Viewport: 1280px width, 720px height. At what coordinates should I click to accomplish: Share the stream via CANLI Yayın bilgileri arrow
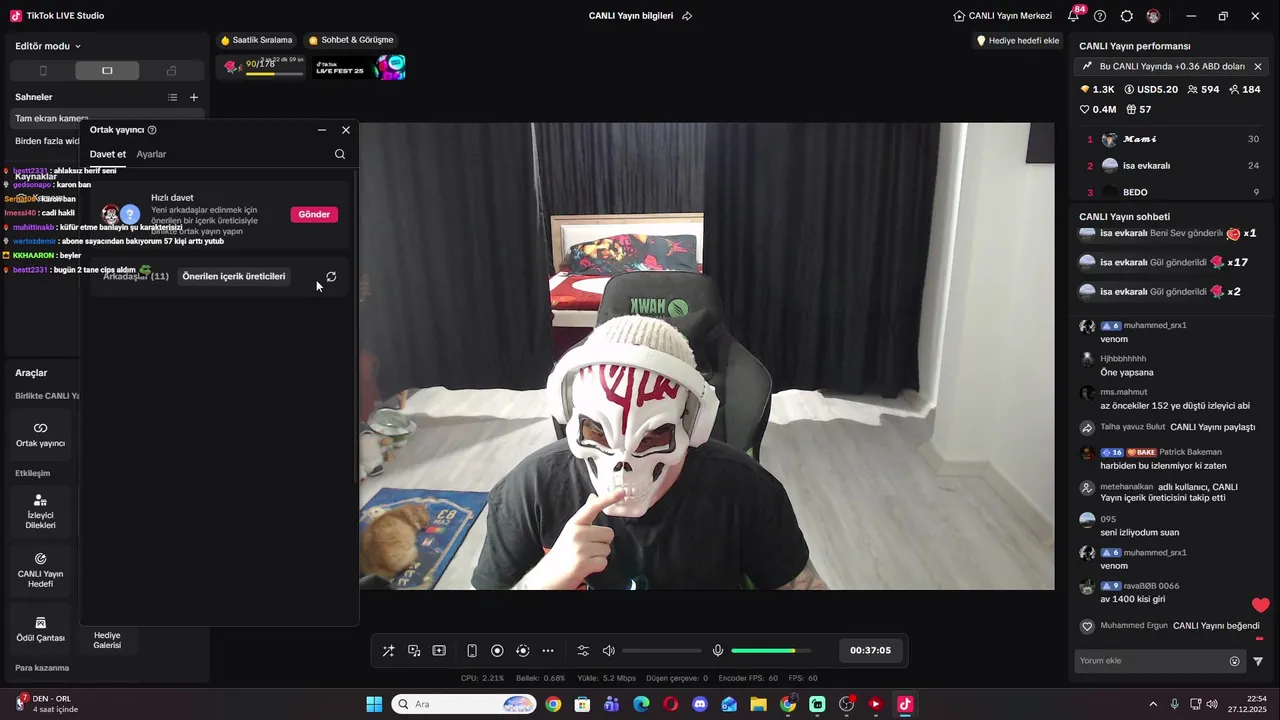click(x=687, y=16)
